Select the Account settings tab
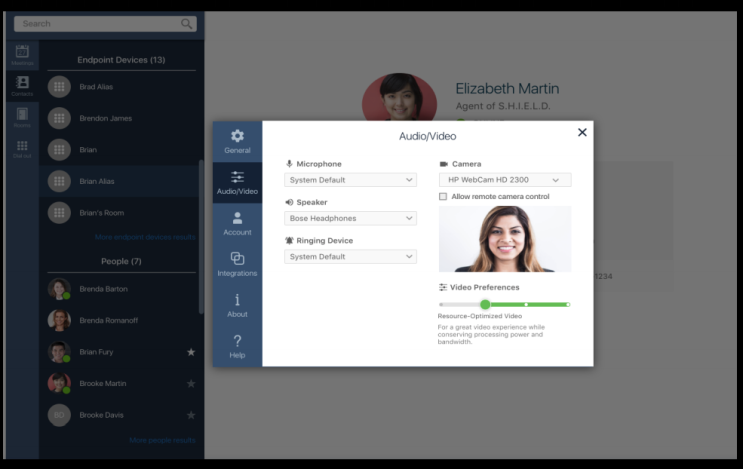This screenshot has width=743, height=469. tap(237, 223)
